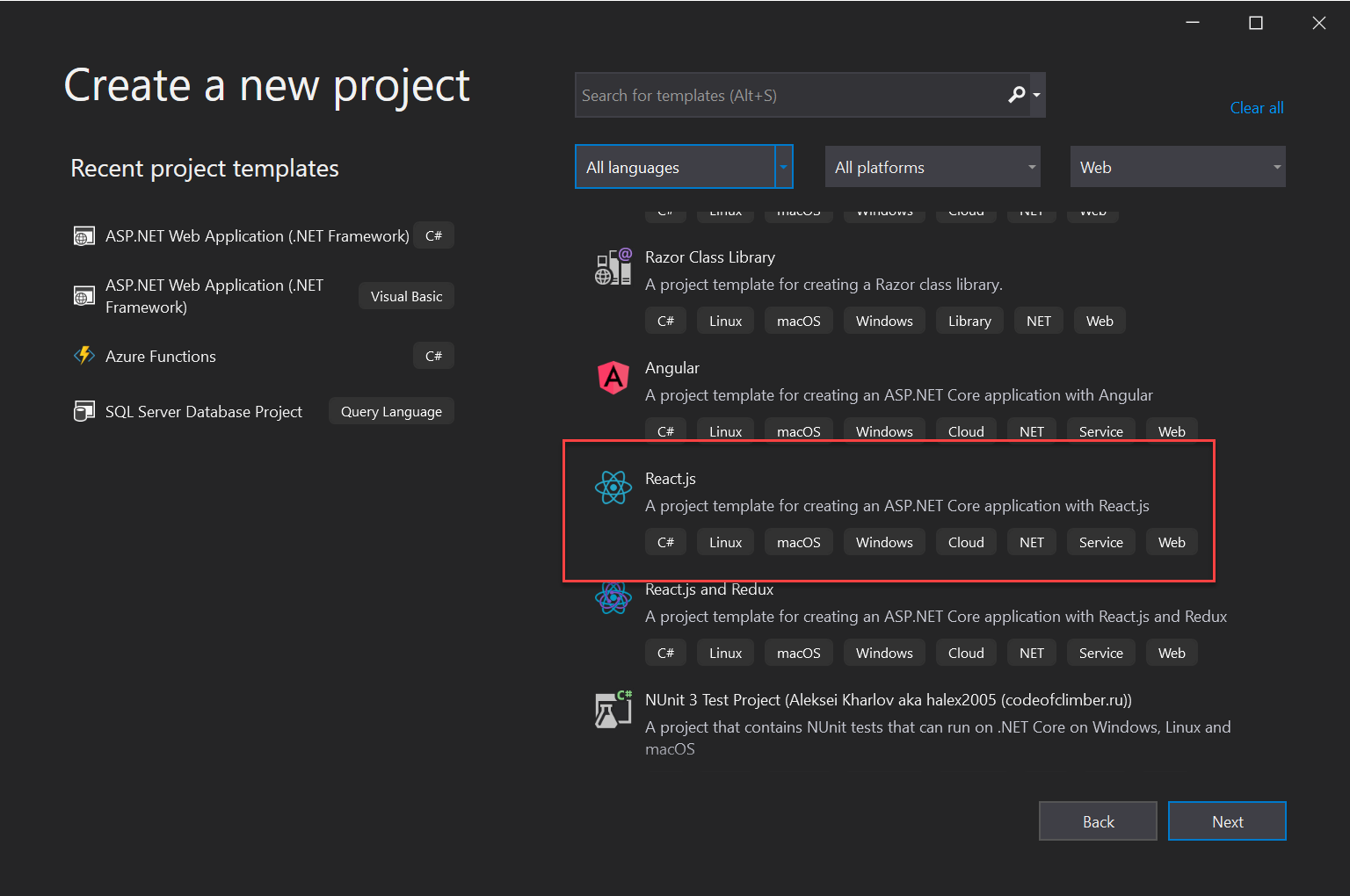Screen dimensions: 1350x896
Task: Select the Razor Class Library template icon
Action: tap(613, 266)
